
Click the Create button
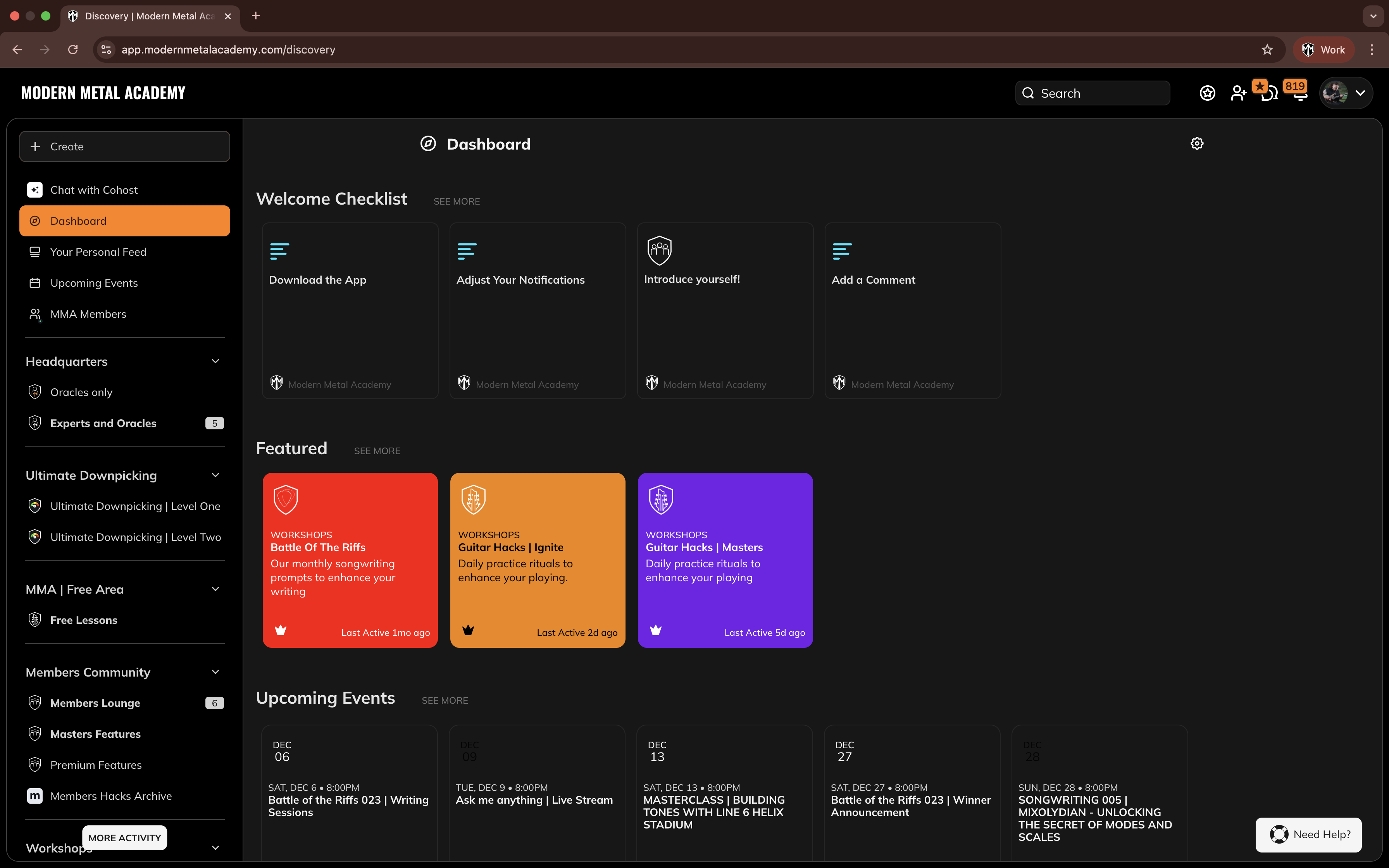pos(124,146)
